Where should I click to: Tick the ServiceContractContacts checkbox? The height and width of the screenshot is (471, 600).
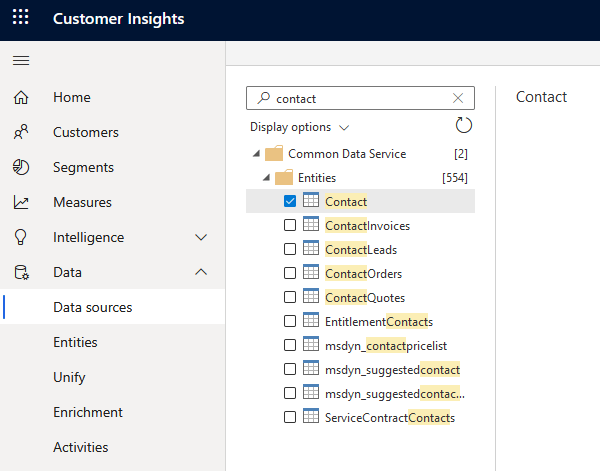[x=290, y=417]
